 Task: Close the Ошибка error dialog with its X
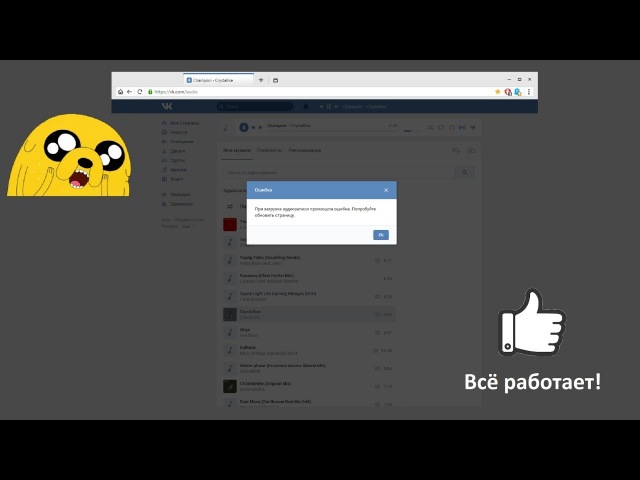386,190
